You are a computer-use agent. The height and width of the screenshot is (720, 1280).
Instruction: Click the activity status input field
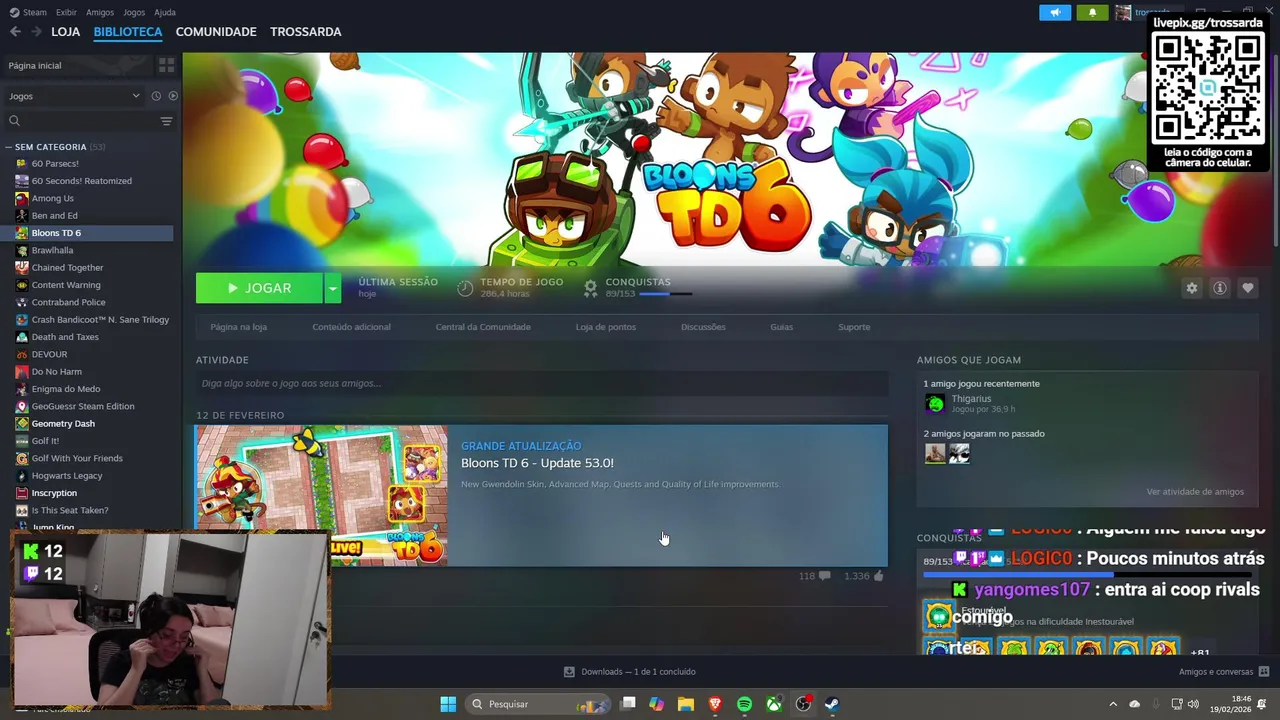coord(542,383)
